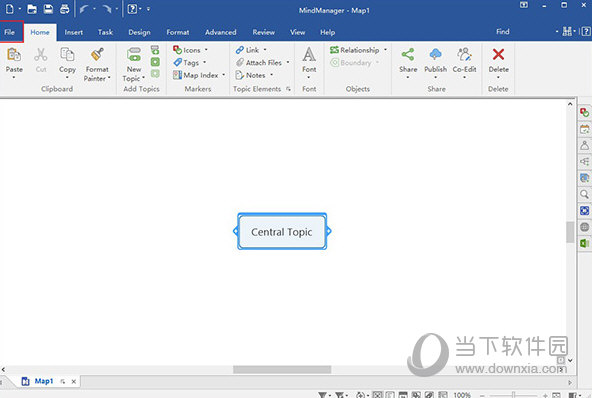Open a file using the folder icon
Viewport: 592px width, 398px height.
32,9
